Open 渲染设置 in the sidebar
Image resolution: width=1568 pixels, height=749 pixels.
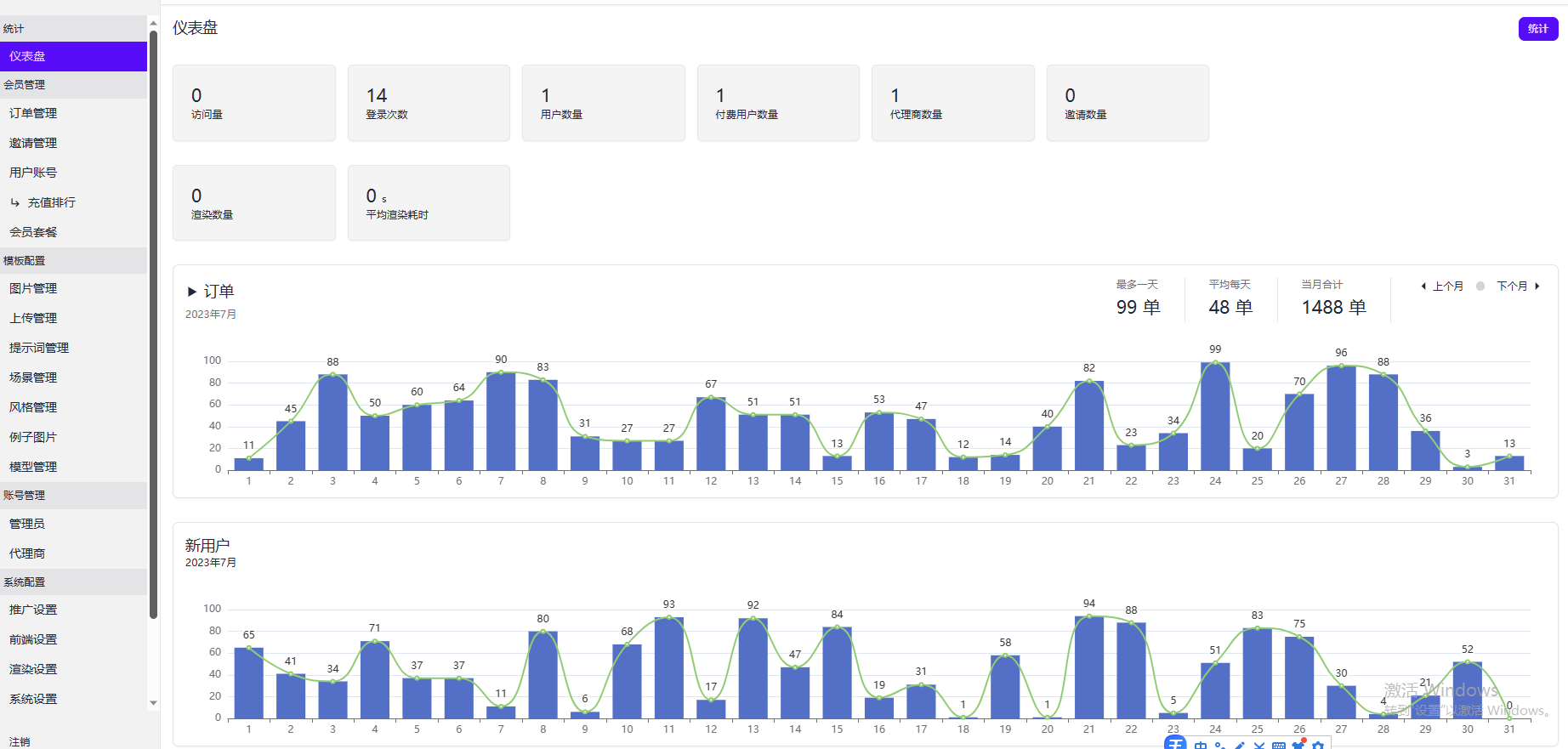pos(33,669)
